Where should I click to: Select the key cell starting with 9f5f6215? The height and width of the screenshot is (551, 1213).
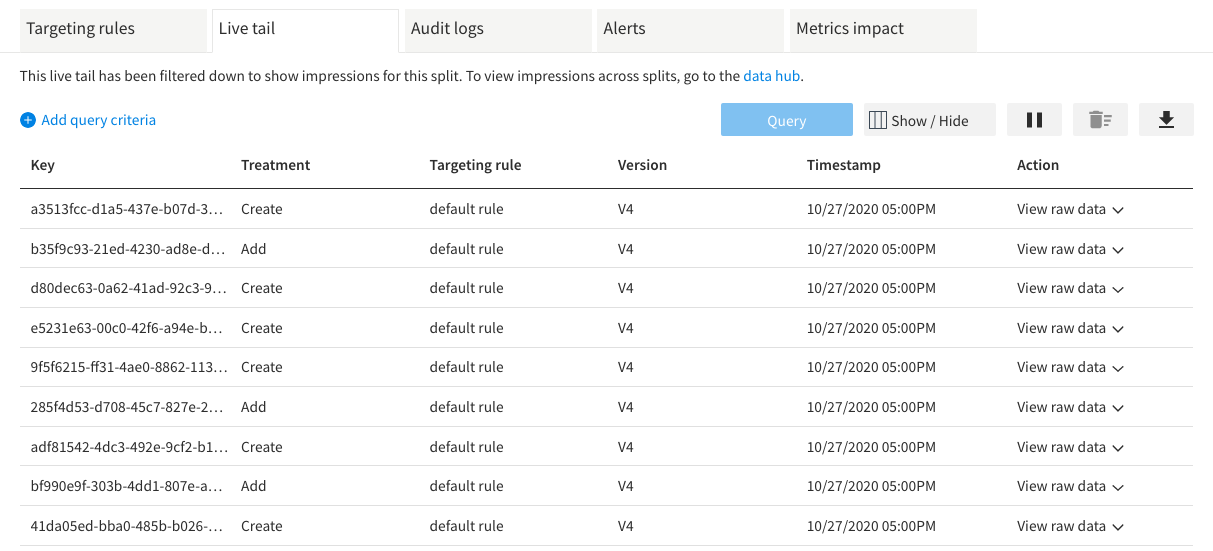click(x=126, y=367)
